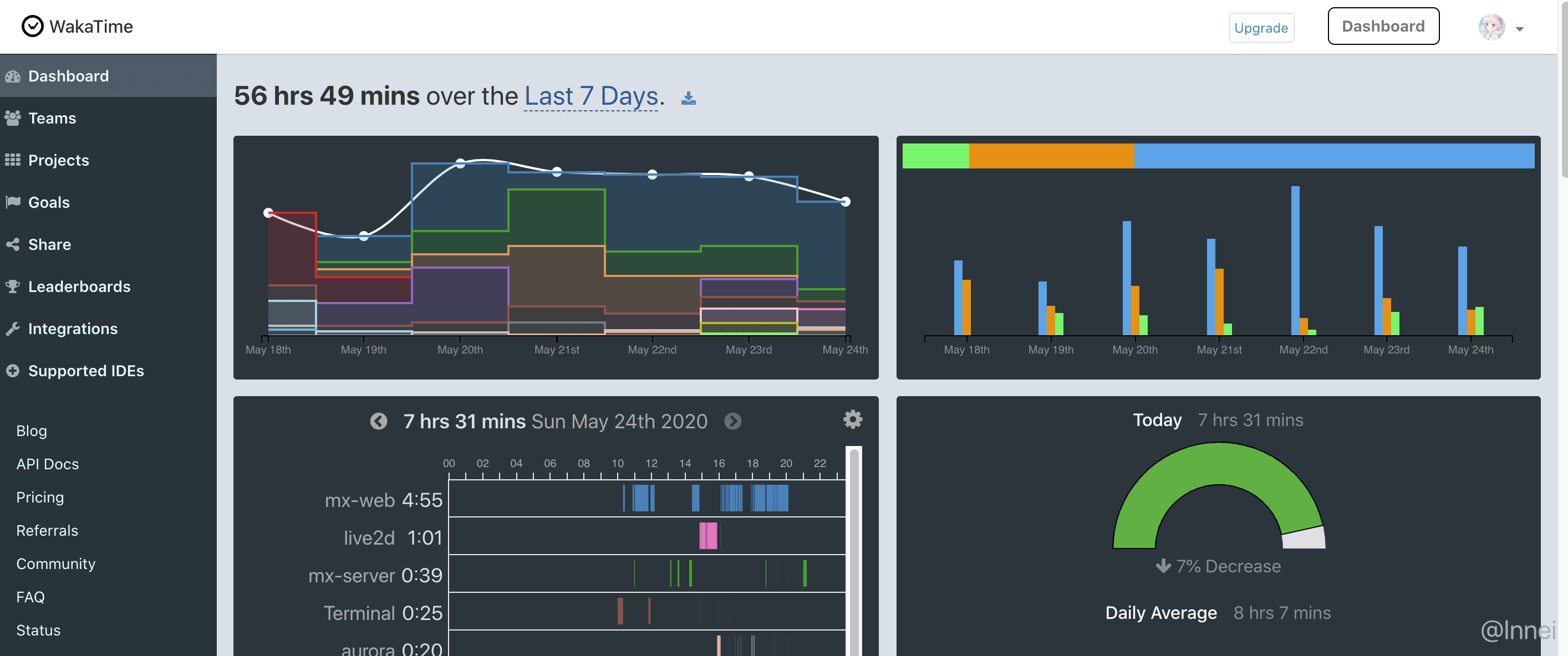
Task: Click the Terminal 0:25 timeline row label
Action: tap(383, 613)
